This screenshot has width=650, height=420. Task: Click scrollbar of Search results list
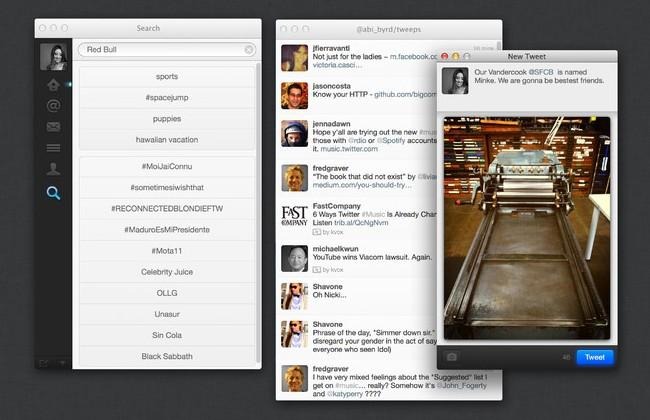point(258,211)
